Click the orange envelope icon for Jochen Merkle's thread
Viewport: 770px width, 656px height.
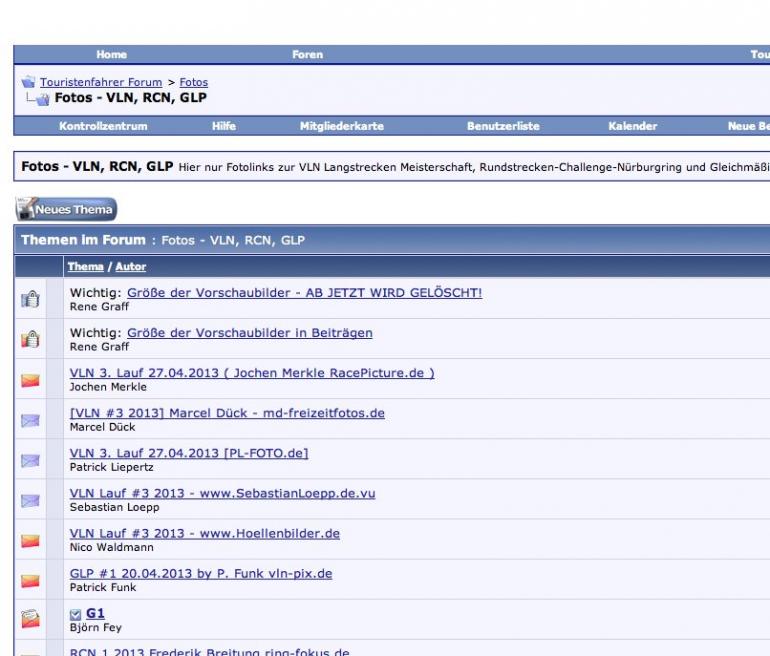click(x=29, y=379)
